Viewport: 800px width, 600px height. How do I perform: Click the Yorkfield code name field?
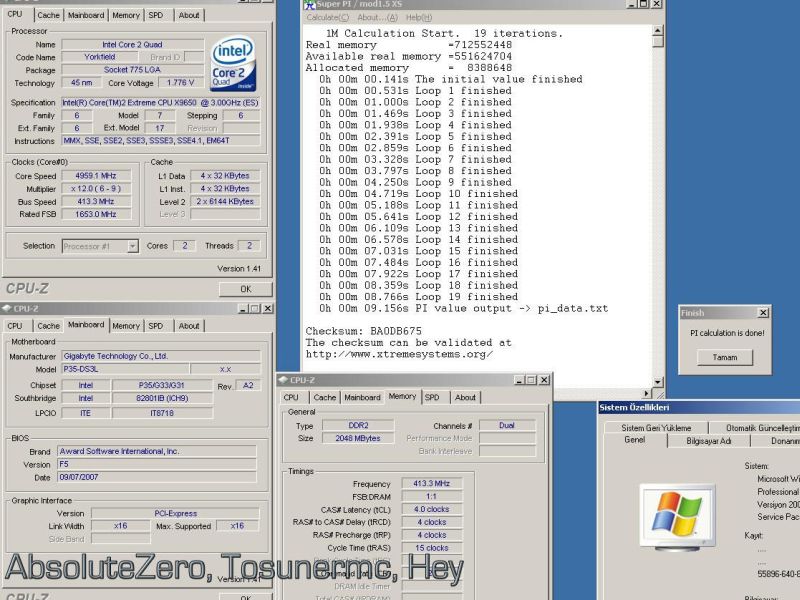coord(100,57)
